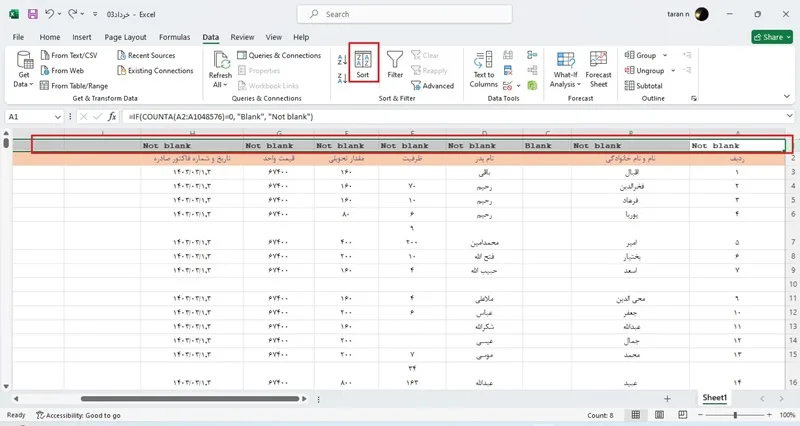
Task: Click the taran n account name
Action: tap(678, 14)
